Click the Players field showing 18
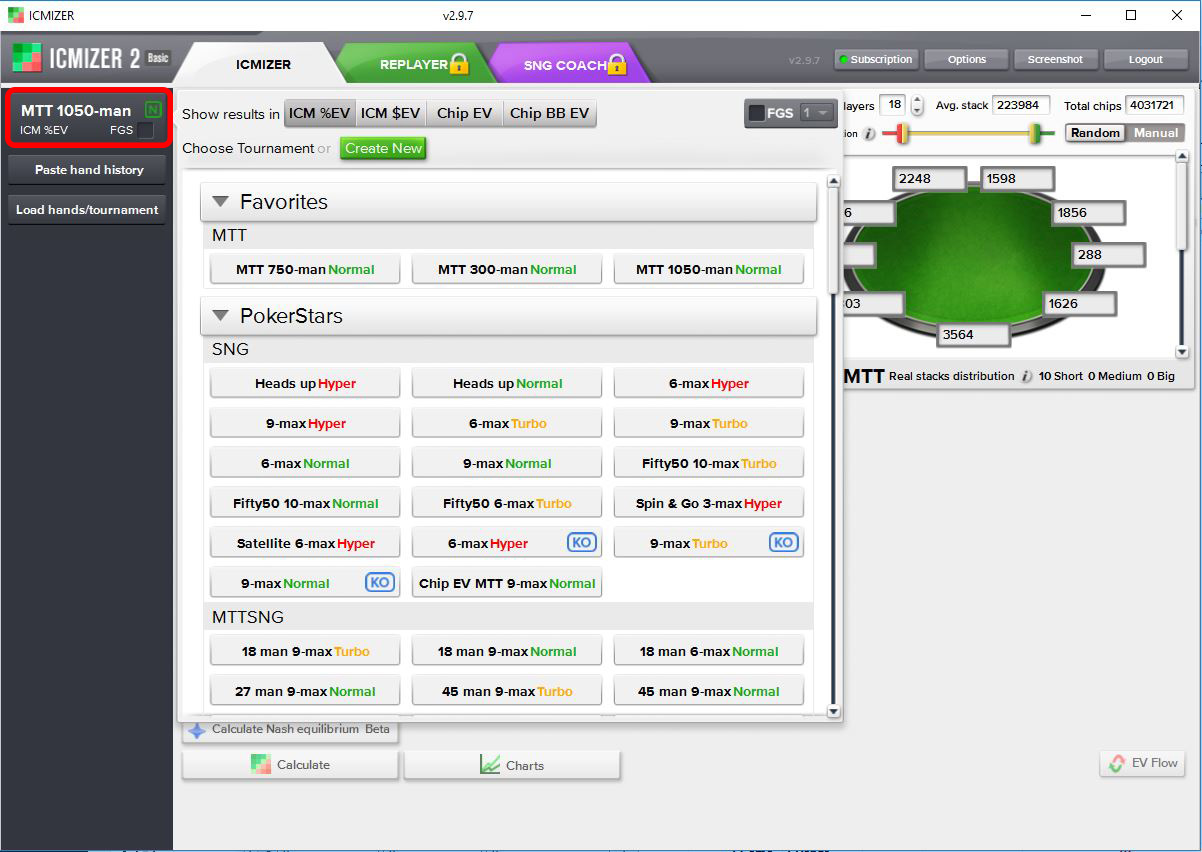1202x852 pixels. (x=893, y=105)
